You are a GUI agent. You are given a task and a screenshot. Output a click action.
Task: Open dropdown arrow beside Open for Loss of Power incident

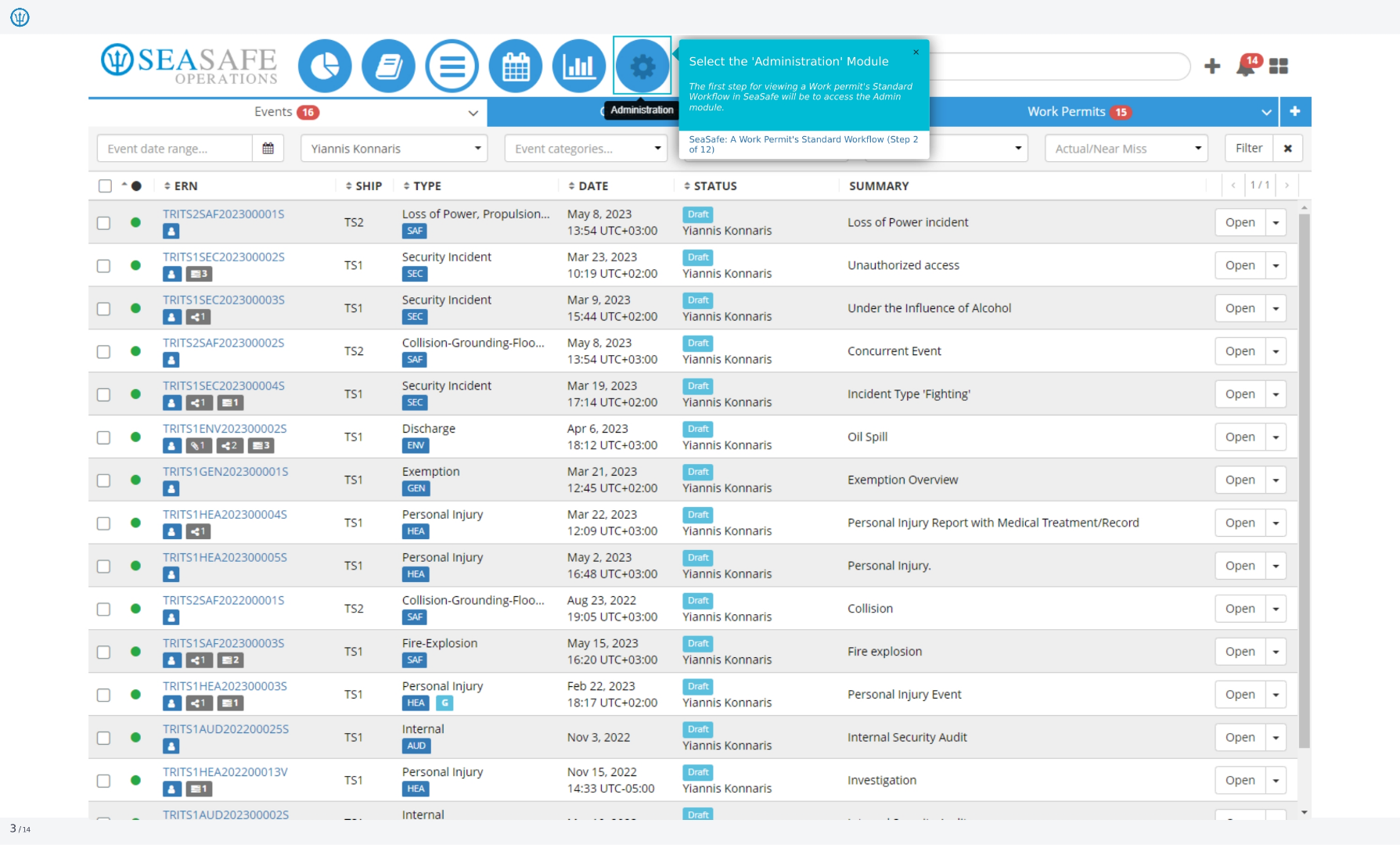(x=1276, y=223)
